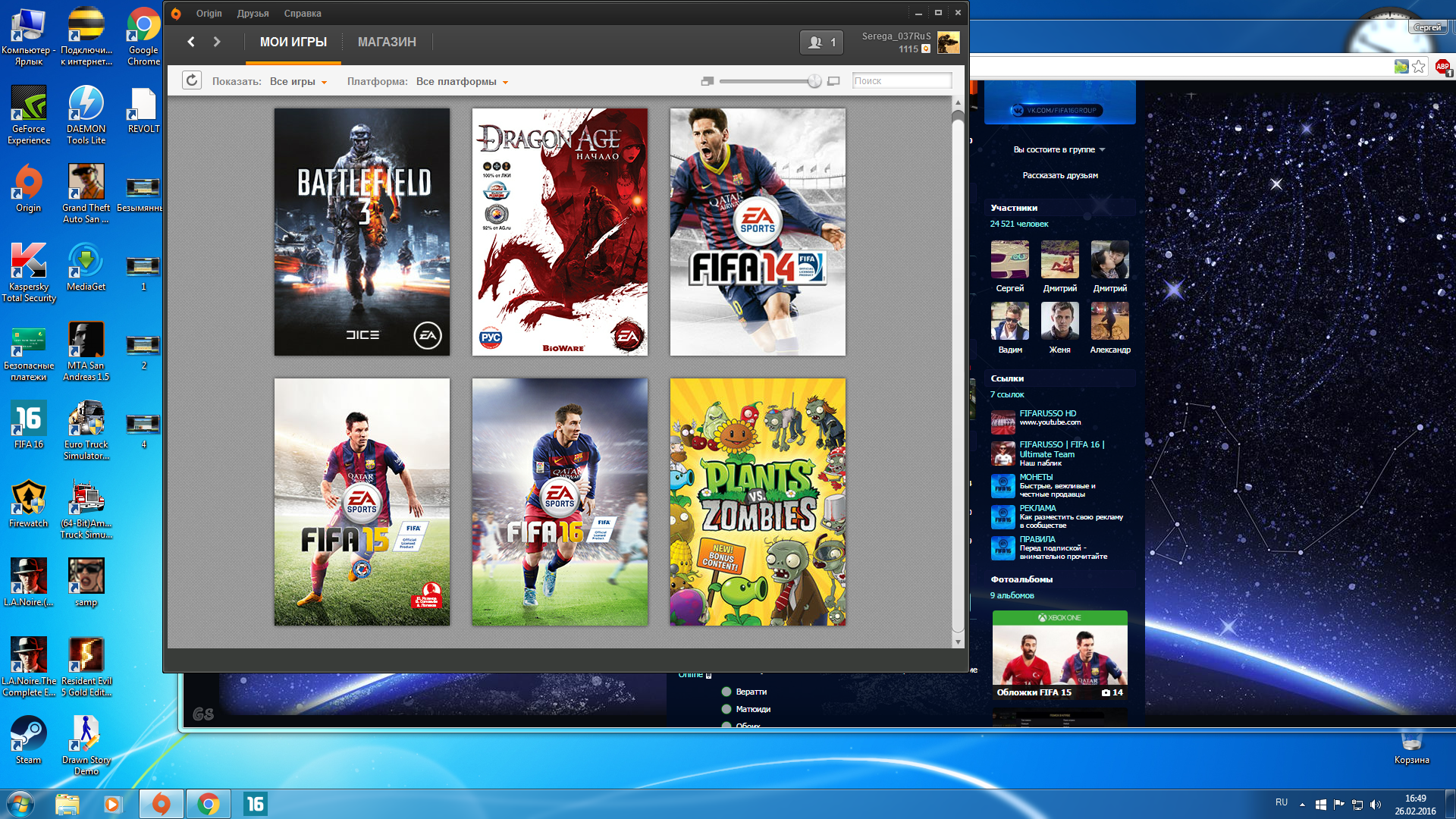This screenshot has height=819, width=1456.
Task: Open the Справка menu
Action: pyautogui.click(x=303, y=13)
